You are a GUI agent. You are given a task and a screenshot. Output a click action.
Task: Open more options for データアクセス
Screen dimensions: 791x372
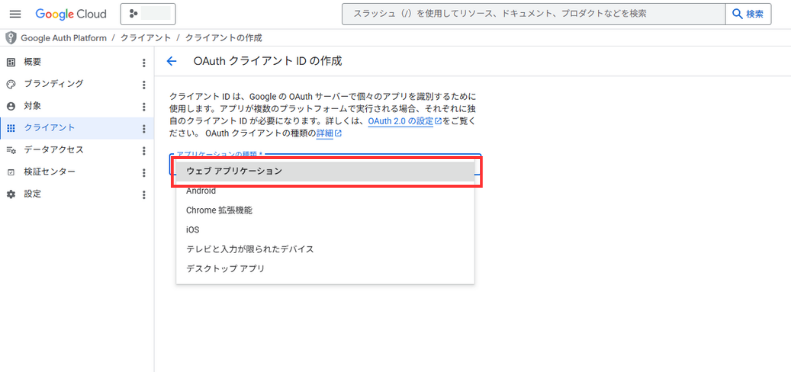144,150
